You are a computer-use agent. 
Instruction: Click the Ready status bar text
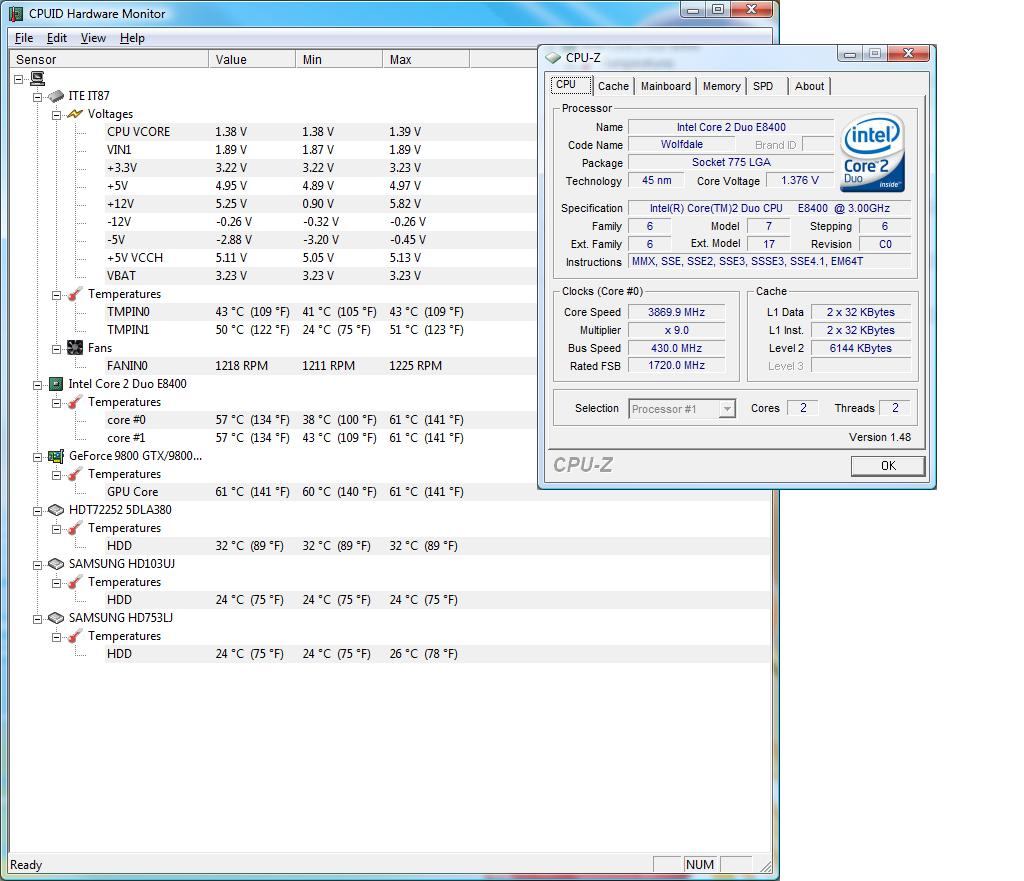tap(26, 865)
